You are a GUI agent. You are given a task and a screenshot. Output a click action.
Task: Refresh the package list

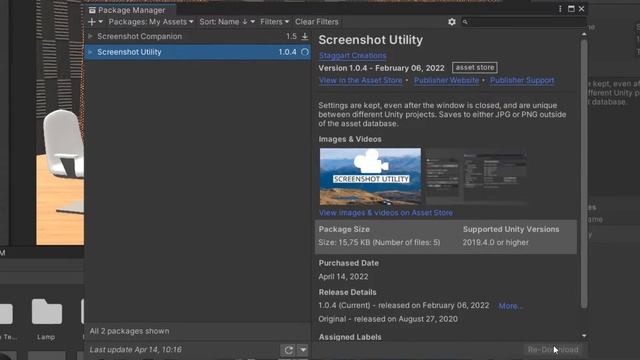[289, 350]
